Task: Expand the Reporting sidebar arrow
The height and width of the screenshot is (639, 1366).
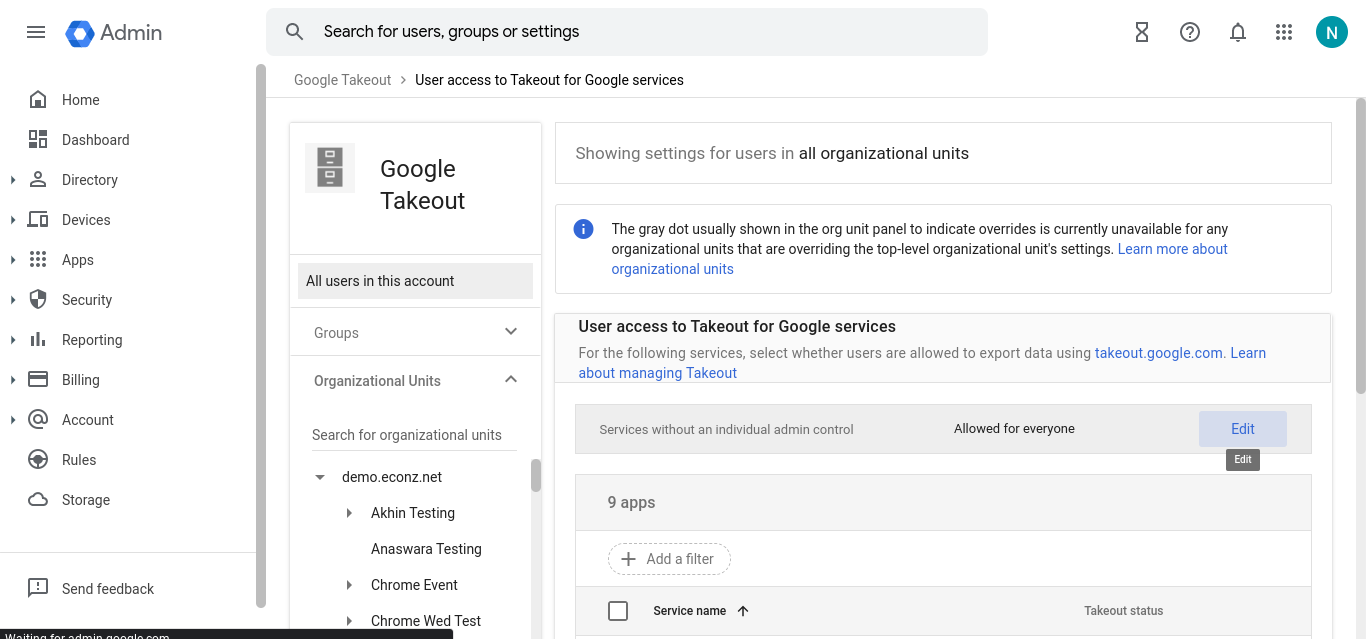Action: point(13,340)
